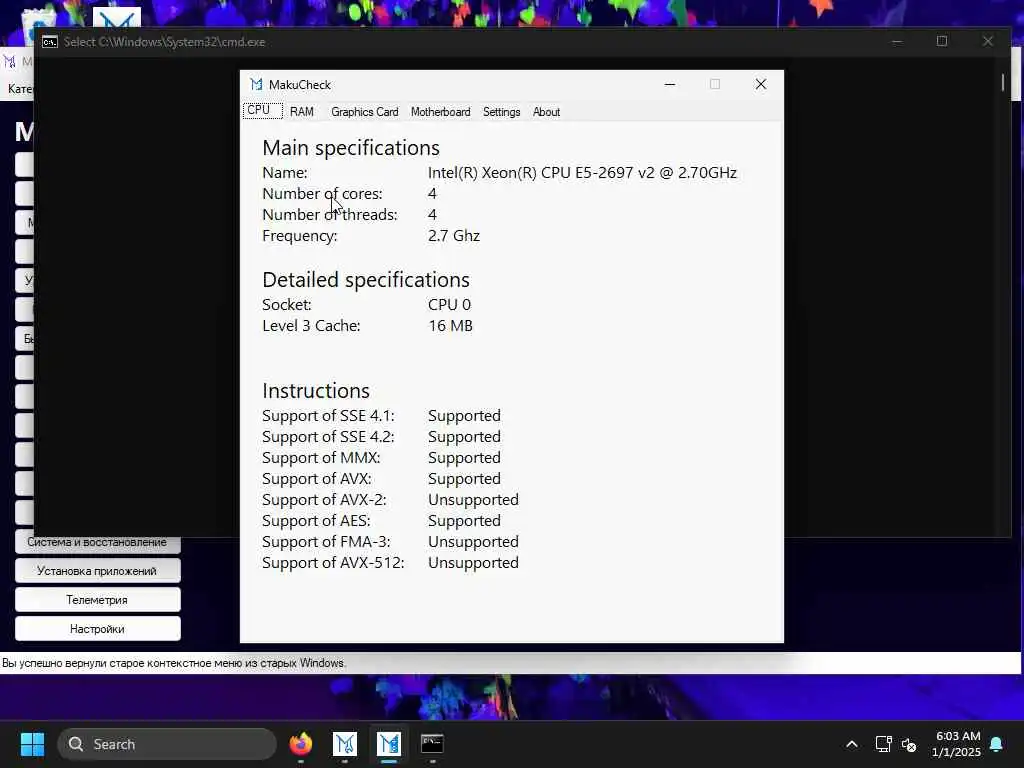Open the Настройки button in background app
The image size is (1024, 768).
click(97, 629)
